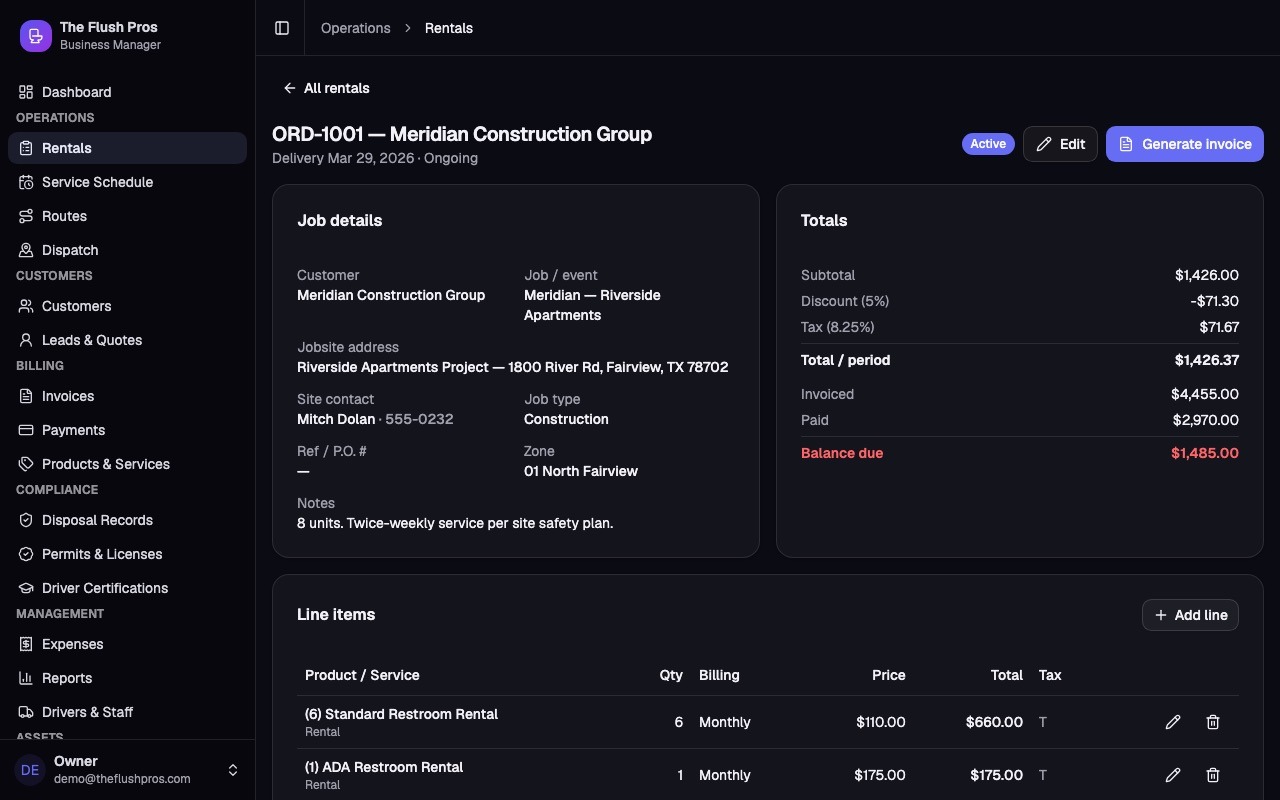
Task: Click the Drivers & Staff truck icon
Action: click(26, 712)
